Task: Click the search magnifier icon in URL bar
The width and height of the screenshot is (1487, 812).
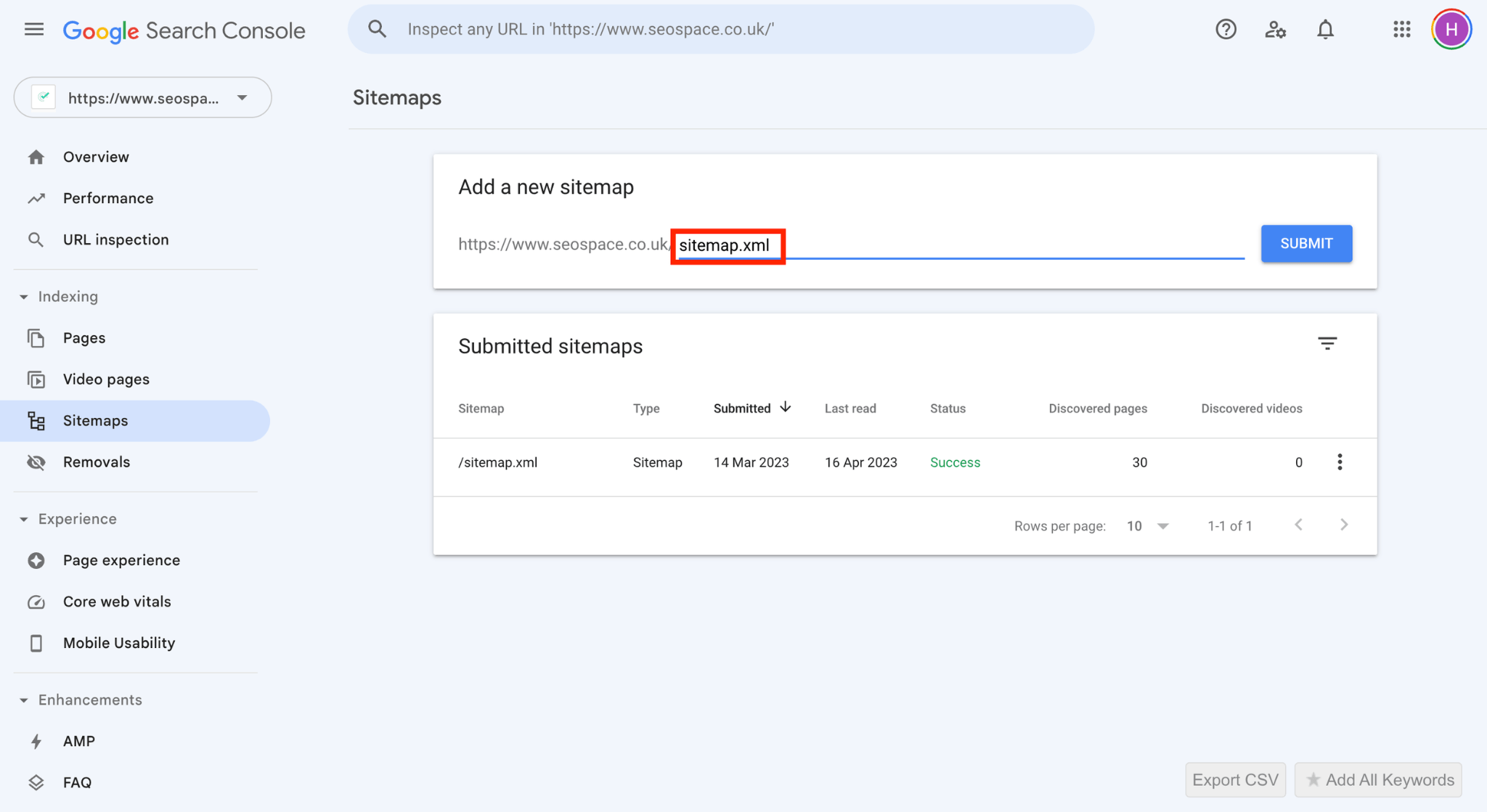Action: (x=377, y=29)
